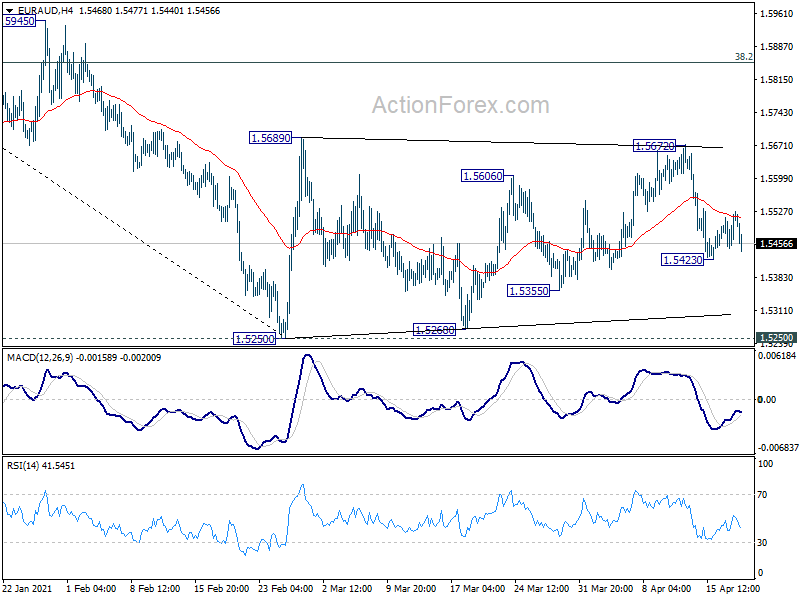Click the 1.59610 price axis value
Viewport: 800px width, 600px height.
777,14
